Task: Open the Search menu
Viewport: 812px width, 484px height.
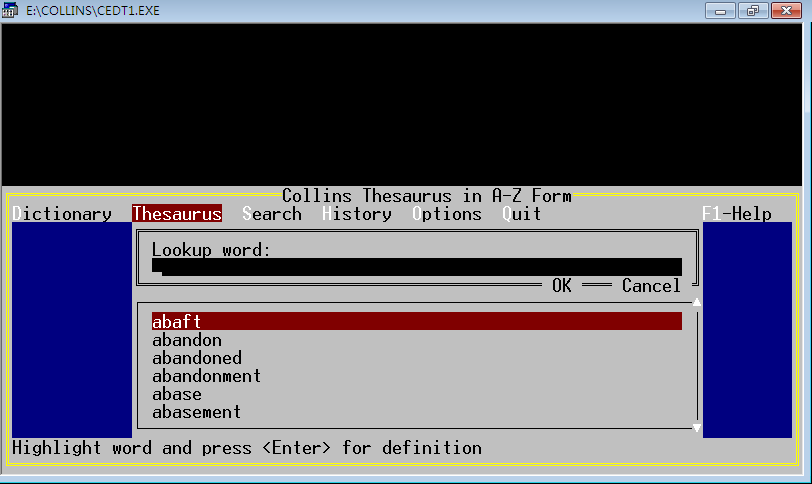Action: point(271,214)
